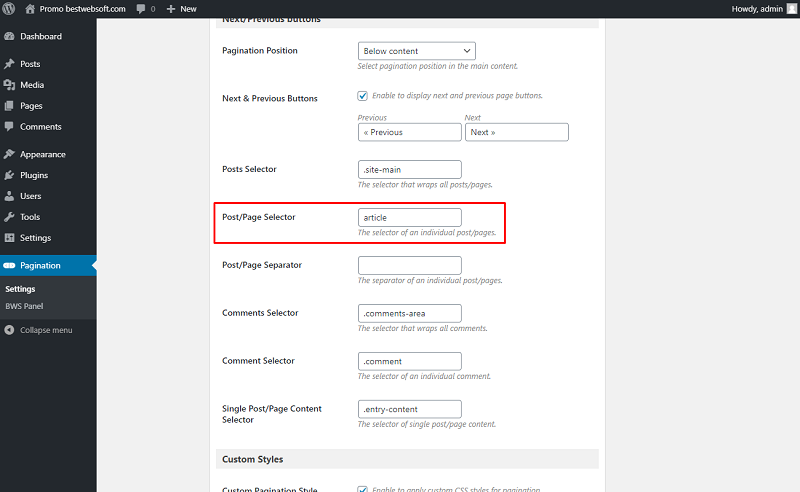Click the Media icon in sidebar

point(9,85)
